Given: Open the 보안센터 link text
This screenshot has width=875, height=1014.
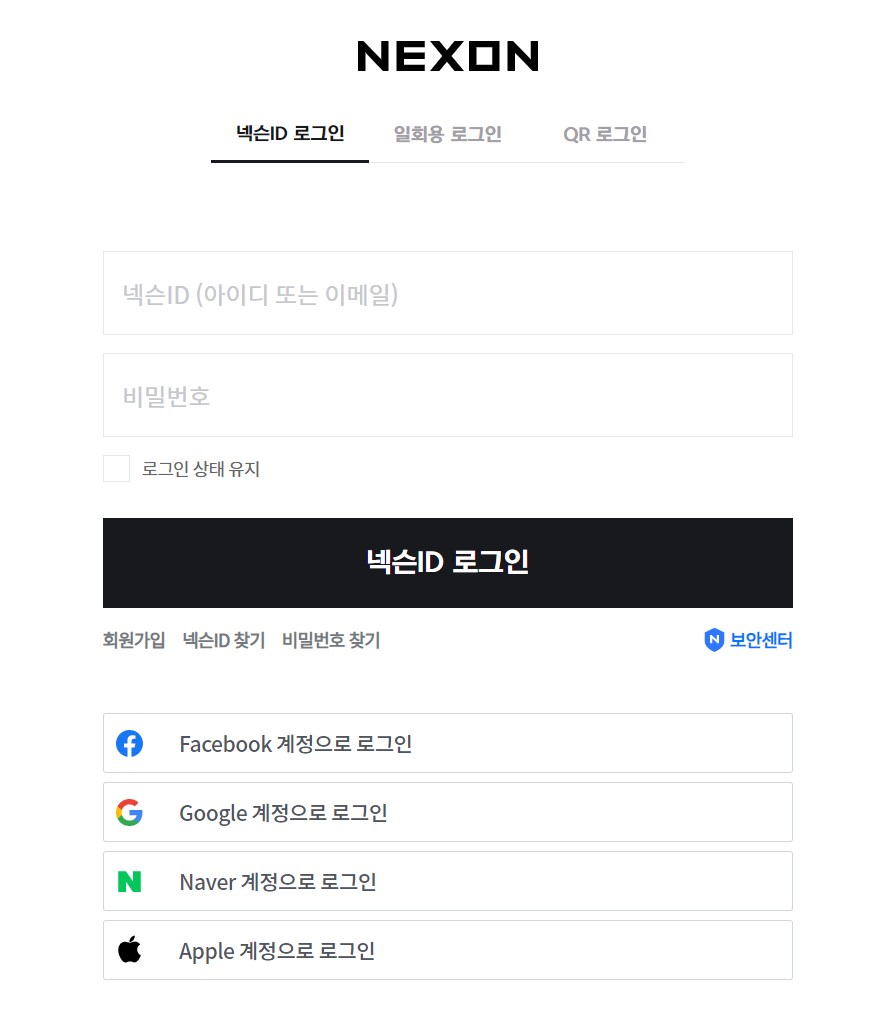Looking at the screenshot, I should (x=761, y=640).
